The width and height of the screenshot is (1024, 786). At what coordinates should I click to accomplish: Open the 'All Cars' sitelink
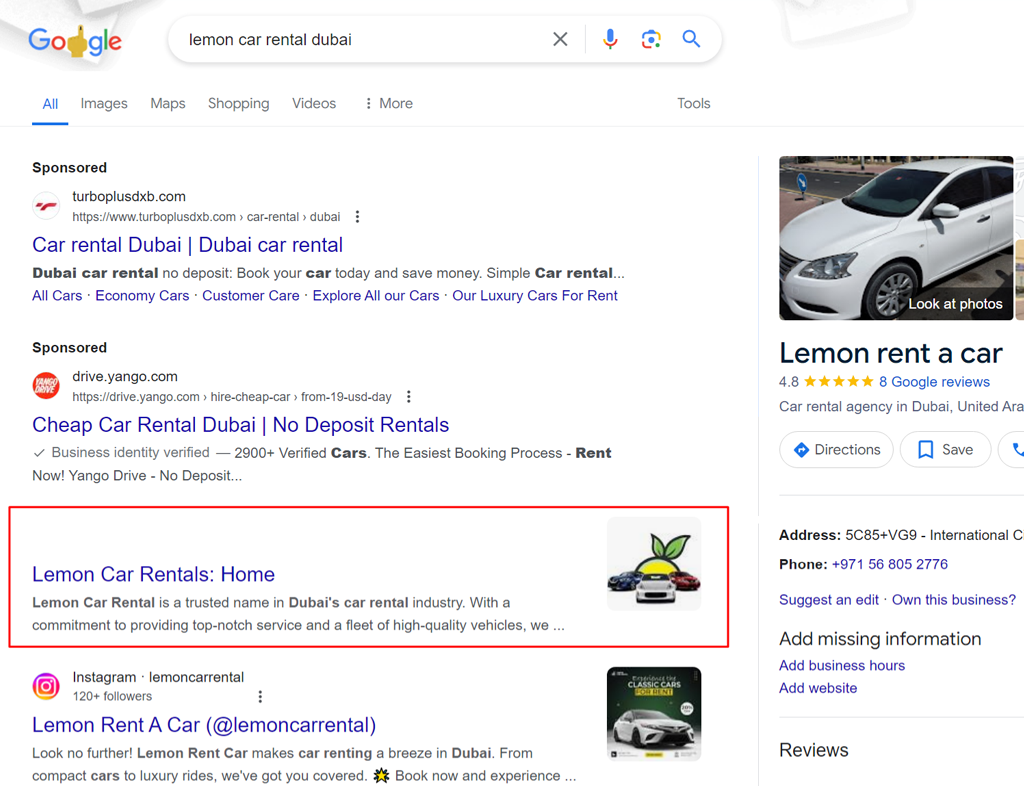click(57, 296)
